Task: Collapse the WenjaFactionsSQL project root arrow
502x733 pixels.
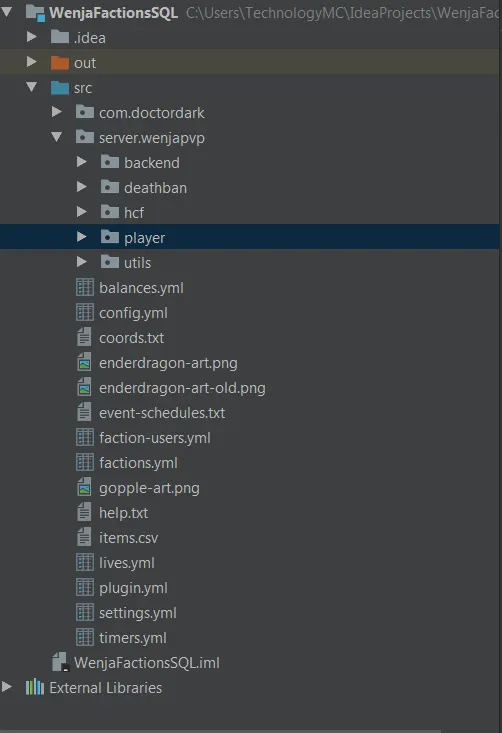Action: coord(7,12)
